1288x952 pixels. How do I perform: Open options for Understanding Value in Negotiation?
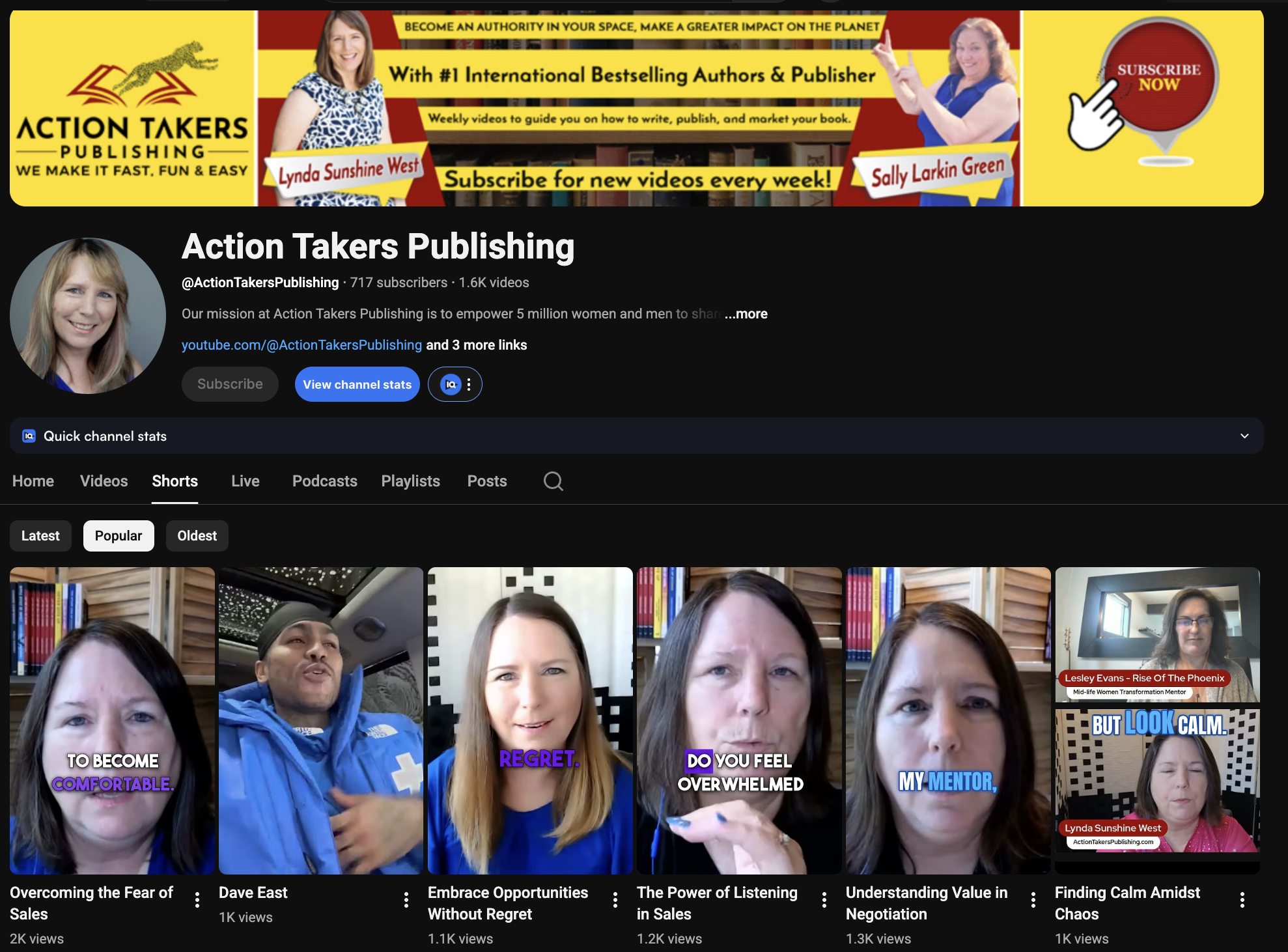pos(1033,900)
